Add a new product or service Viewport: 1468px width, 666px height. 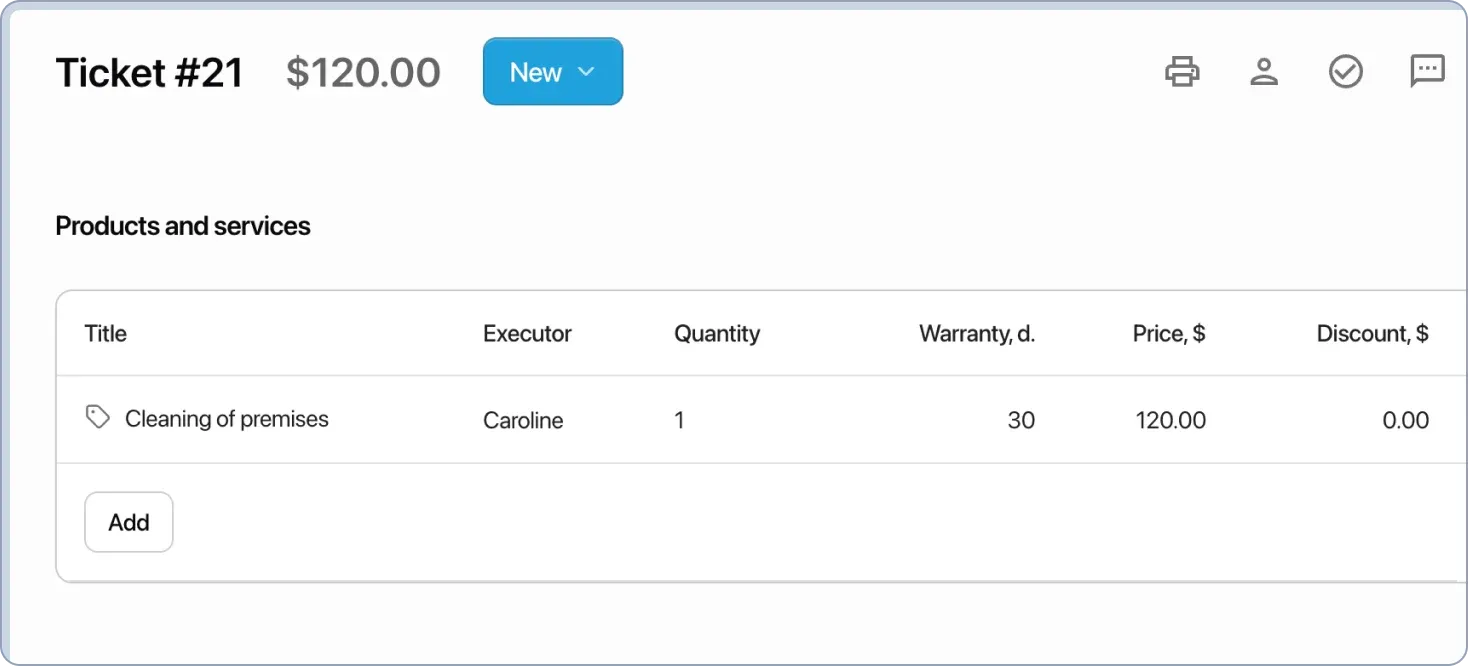(x=128, y=521)
